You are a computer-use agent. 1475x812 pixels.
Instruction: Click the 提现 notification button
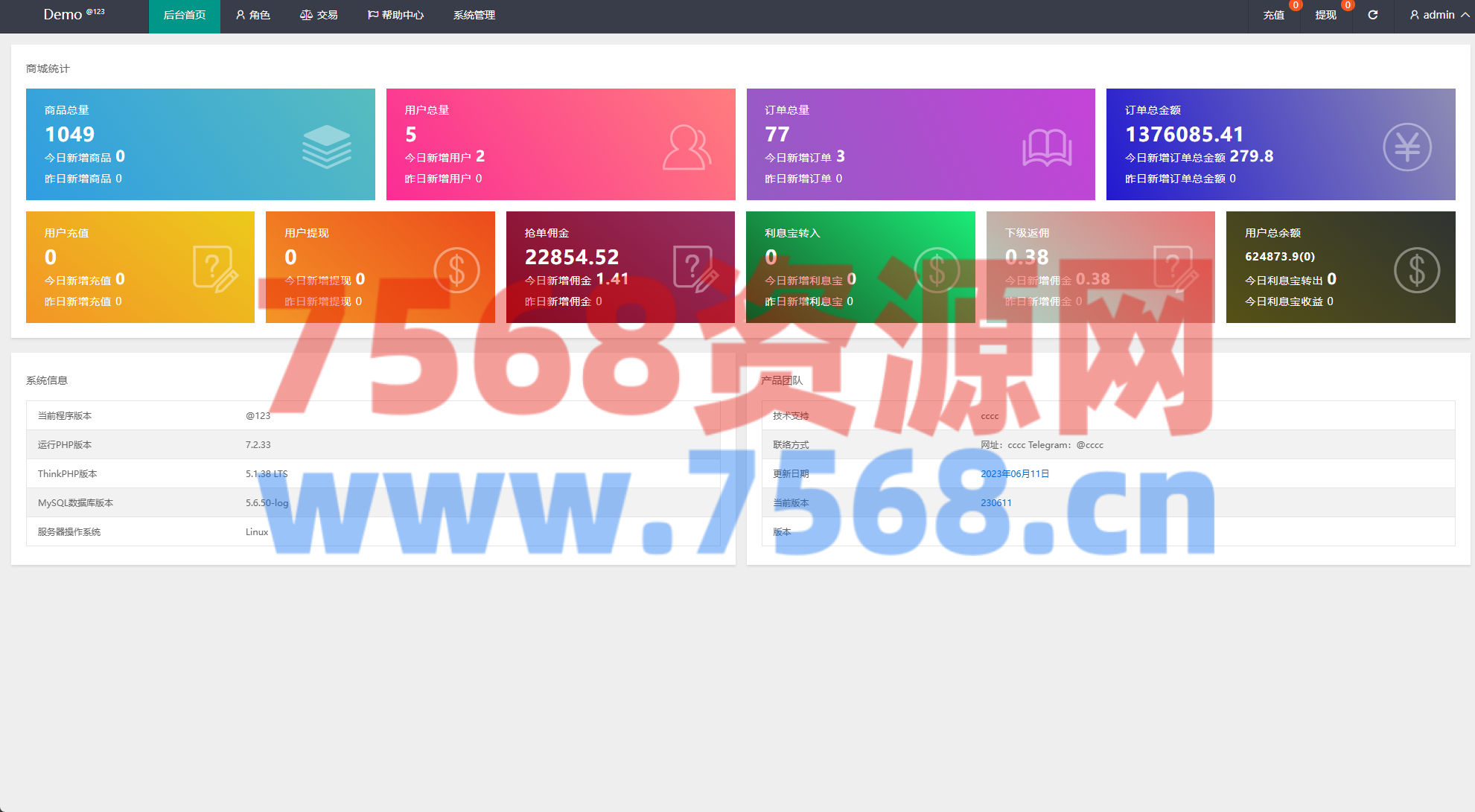click(1325, 15)
